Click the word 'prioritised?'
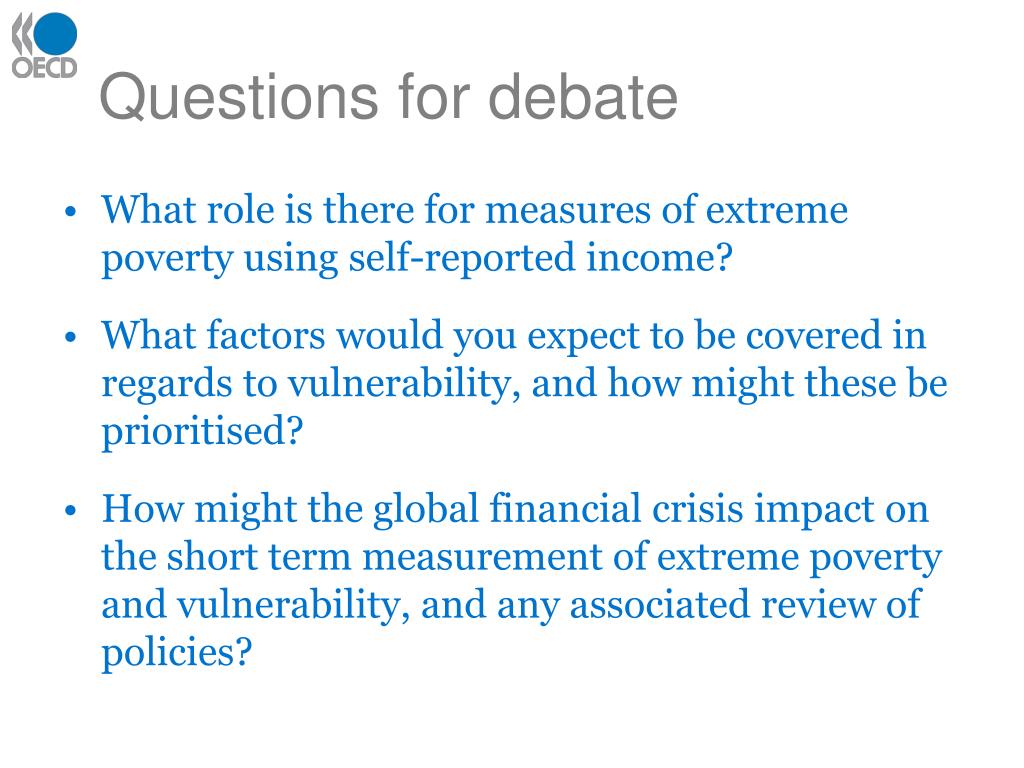 tap(202, 431)
